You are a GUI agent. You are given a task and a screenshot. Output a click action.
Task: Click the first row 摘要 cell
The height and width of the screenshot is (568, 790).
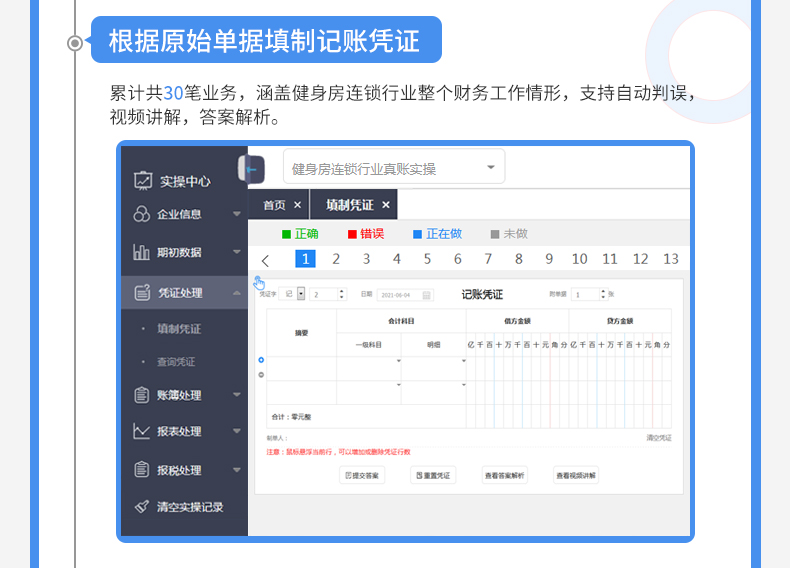pyautogui.click(x=301, y=369)
